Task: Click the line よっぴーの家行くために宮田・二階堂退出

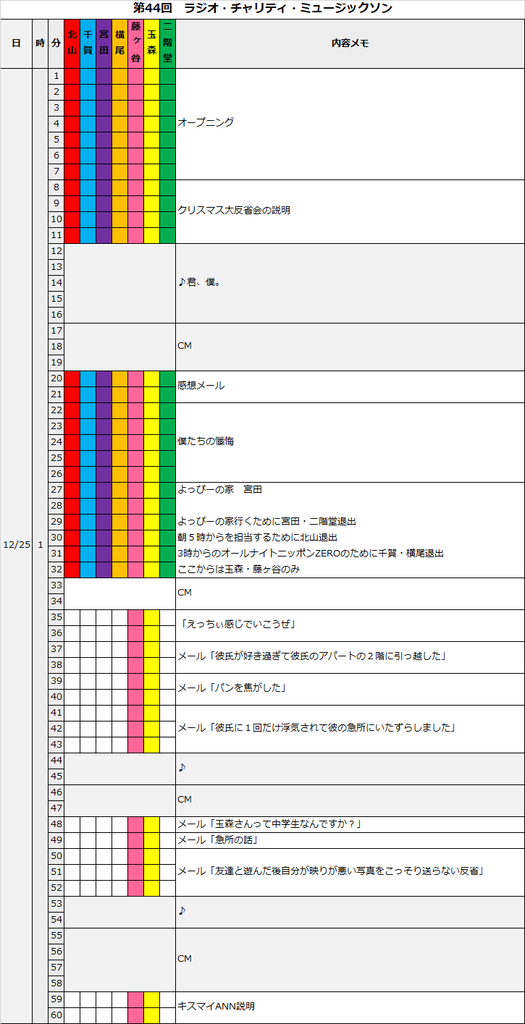Action: (x=266, y=521)
